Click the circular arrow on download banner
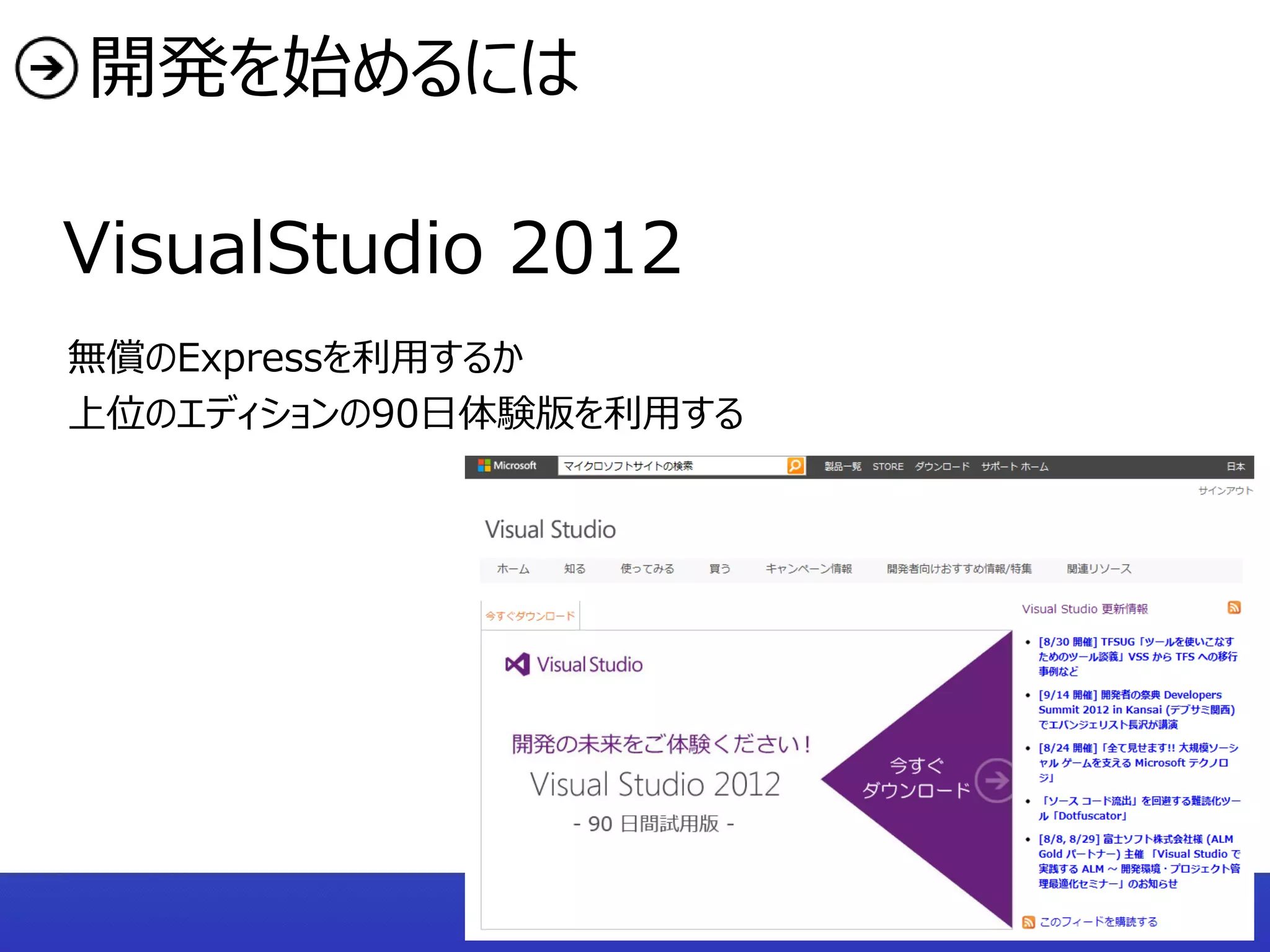The height and width of the screenshot is (952, 1270). pyautogui.click(x=995, y=780)
